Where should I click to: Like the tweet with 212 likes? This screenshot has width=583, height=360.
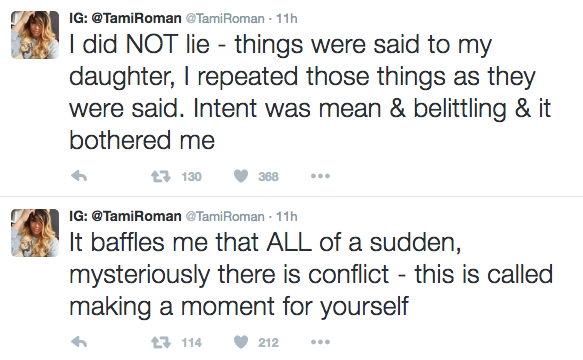[241, 342]
